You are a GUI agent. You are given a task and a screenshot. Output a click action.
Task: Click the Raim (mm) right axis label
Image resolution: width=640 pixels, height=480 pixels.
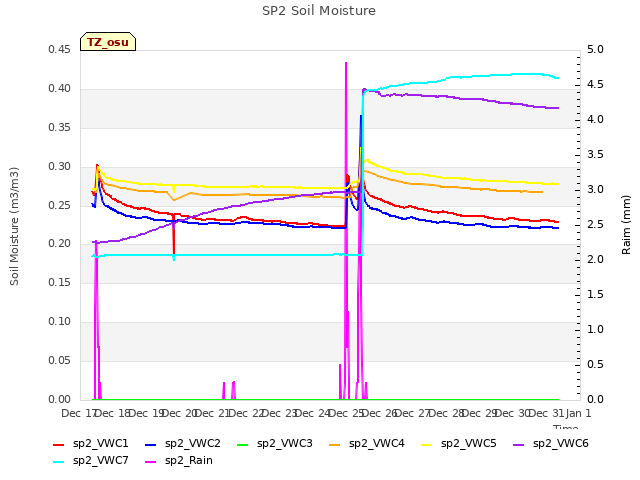tap(626, 225)
